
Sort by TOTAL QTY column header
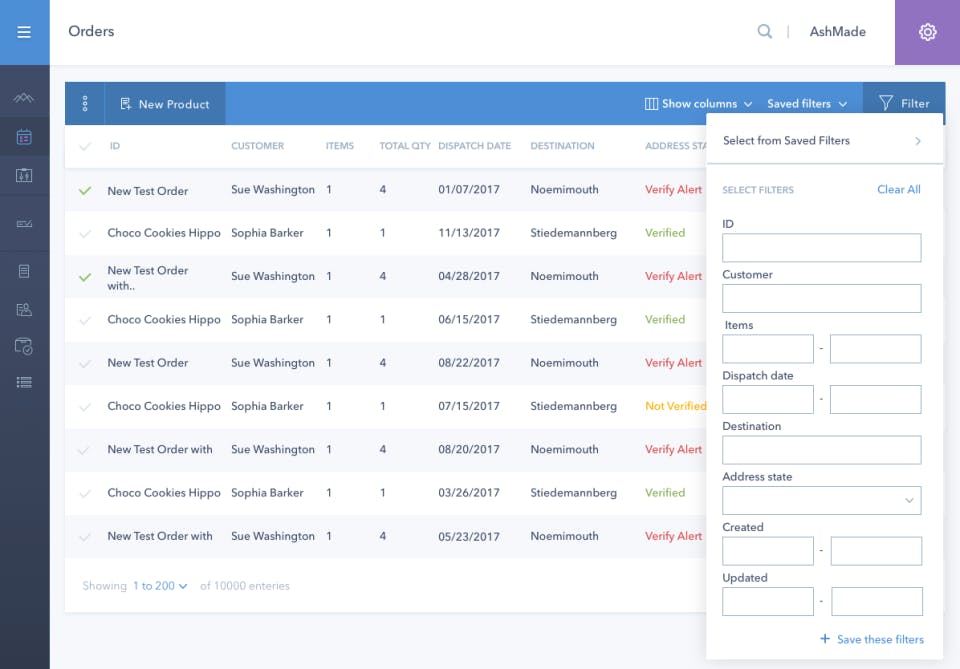click(405, 146)
